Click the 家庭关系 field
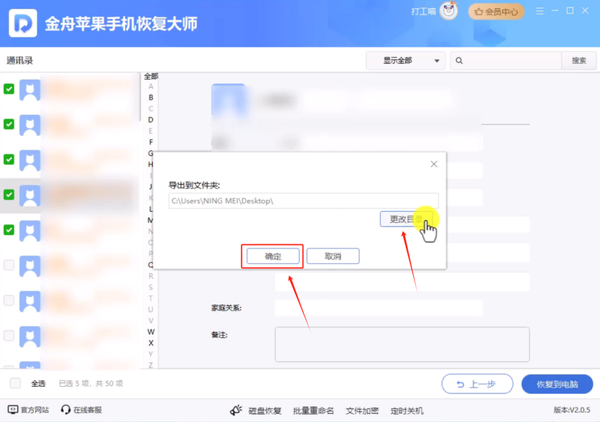Viewport: 600px width, 422px height. tap(378, 308)
